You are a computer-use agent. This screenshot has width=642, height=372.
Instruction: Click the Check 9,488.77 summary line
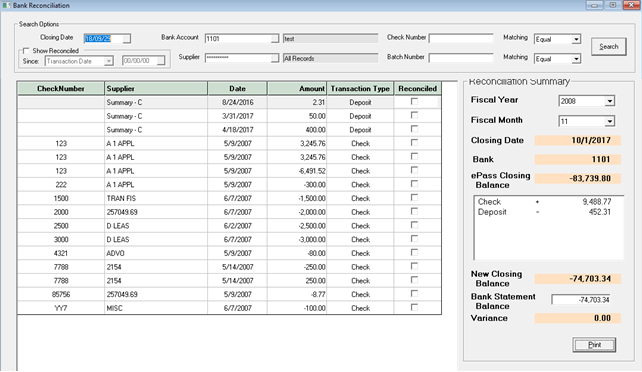coord(545,202)
